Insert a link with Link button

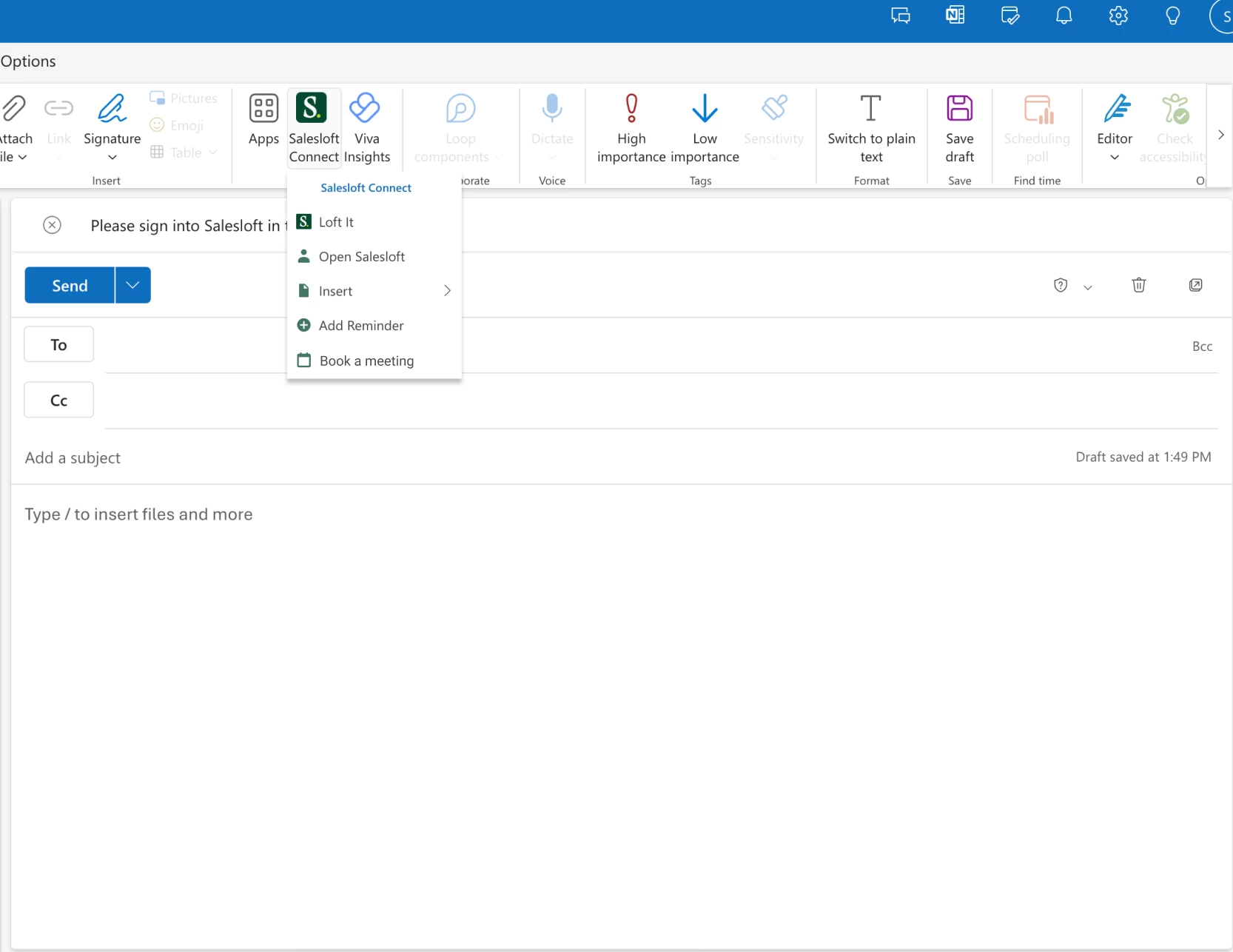[58, 126]
